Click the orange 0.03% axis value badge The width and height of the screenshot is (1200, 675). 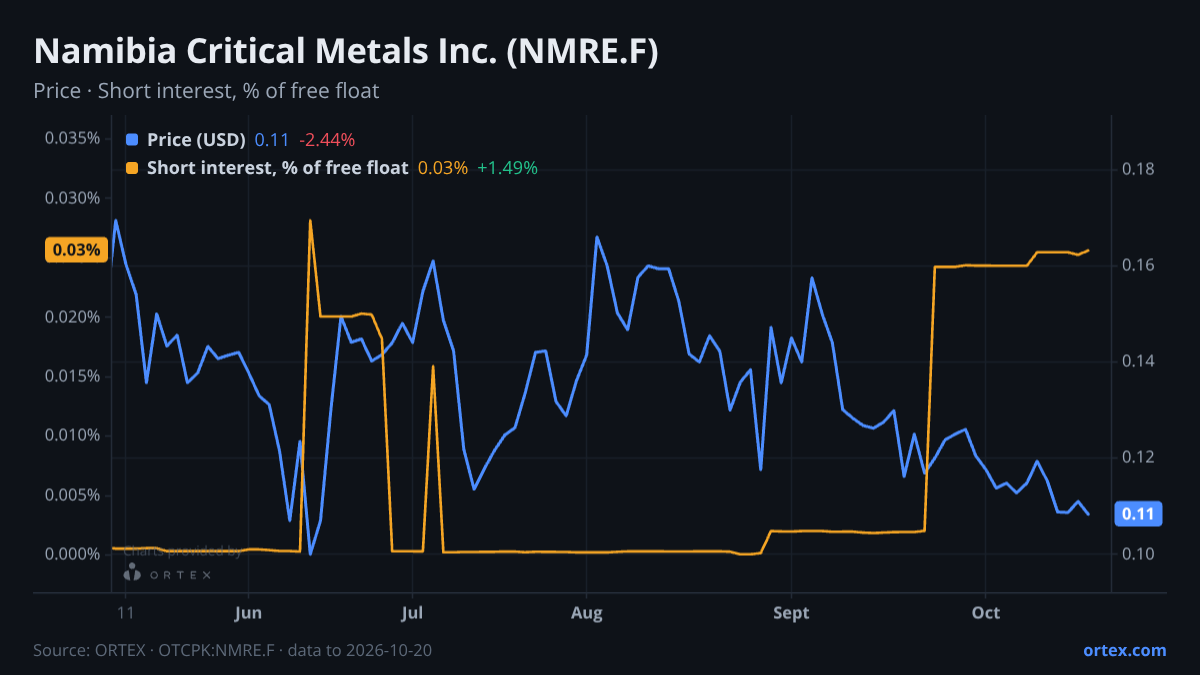click(76, 250)
